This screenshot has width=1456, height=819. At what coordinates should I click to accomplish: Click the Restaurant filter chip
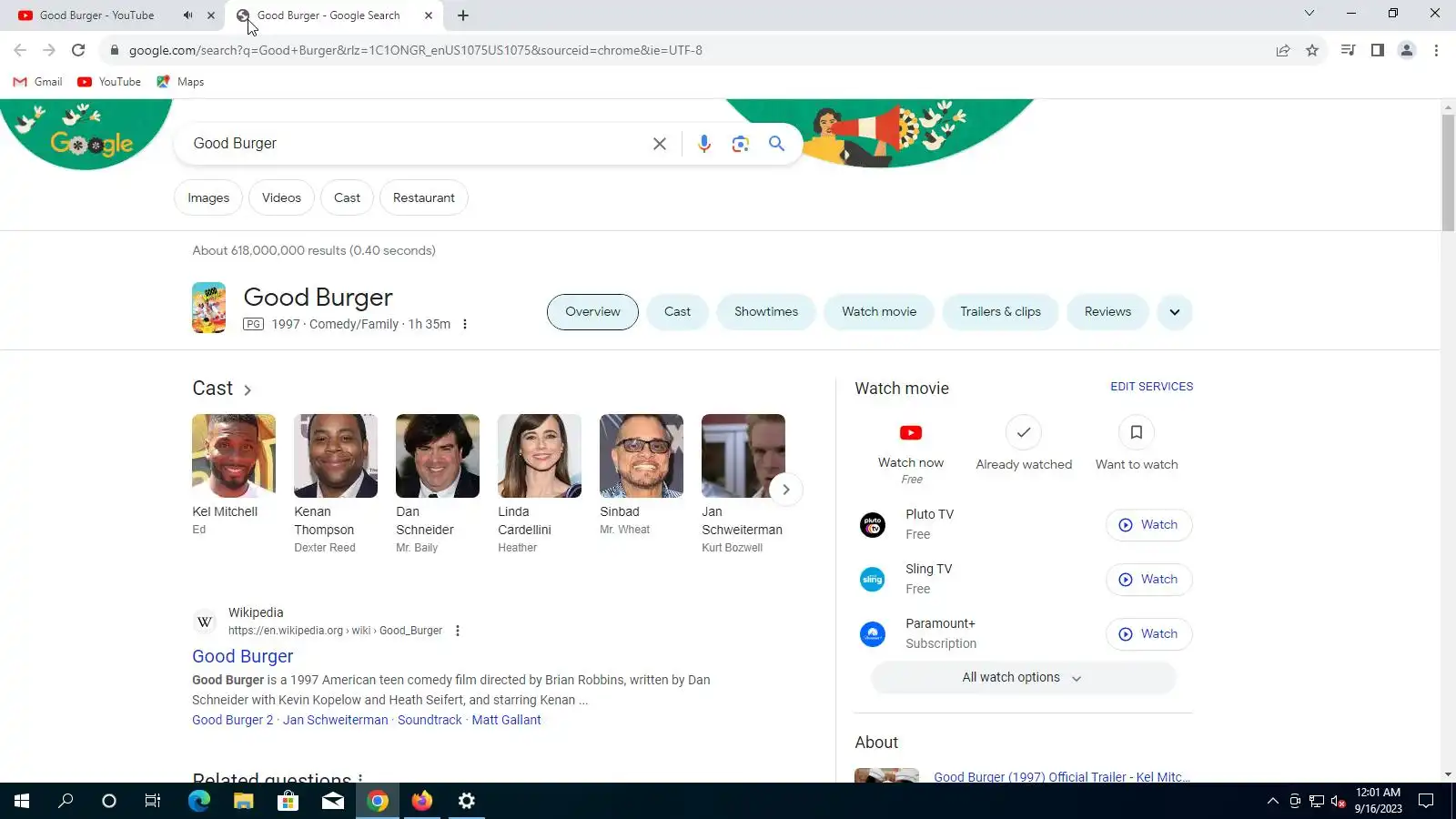(424, 198)
